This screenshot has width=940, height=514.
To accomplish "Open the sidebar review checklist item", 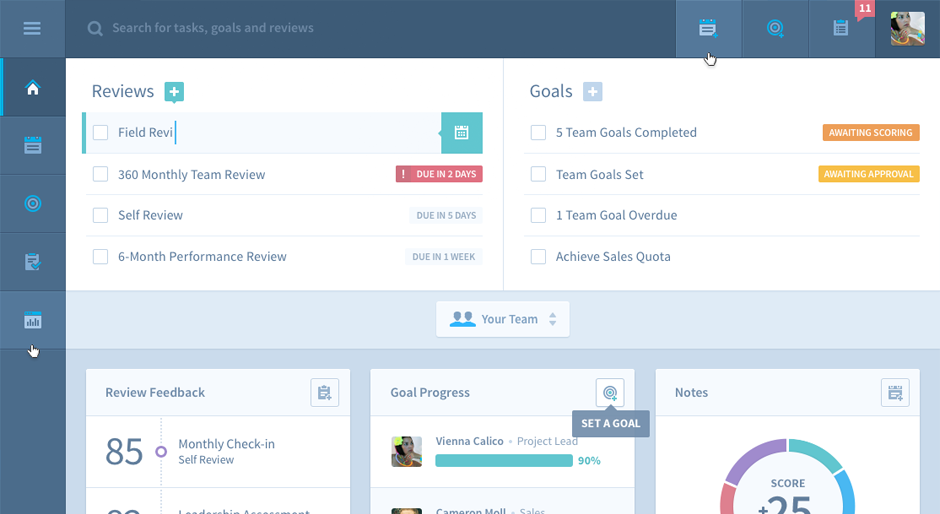I will coord(32,262).
